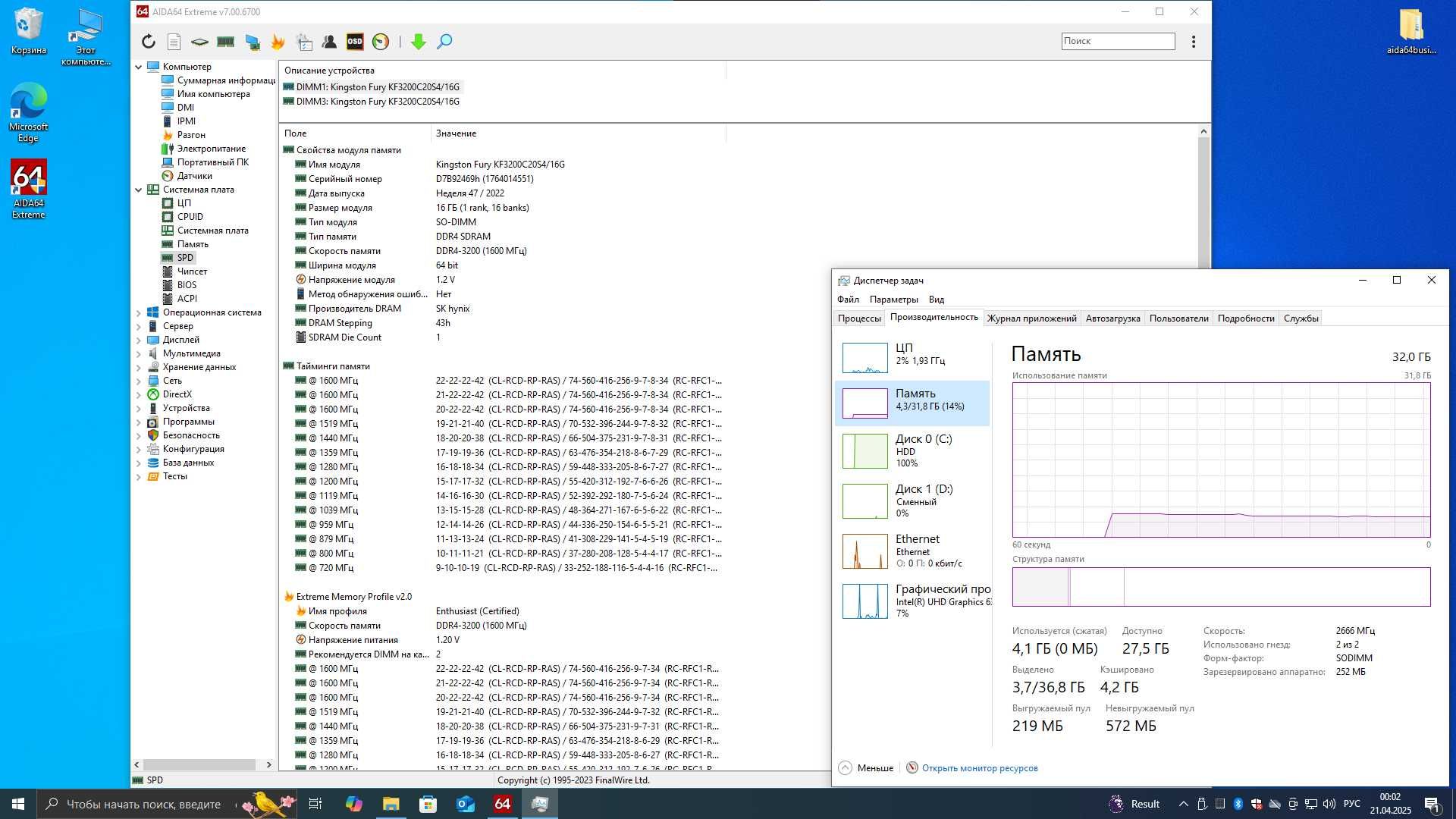Collapse Task Manager with the Меньше button

[867, 768]
